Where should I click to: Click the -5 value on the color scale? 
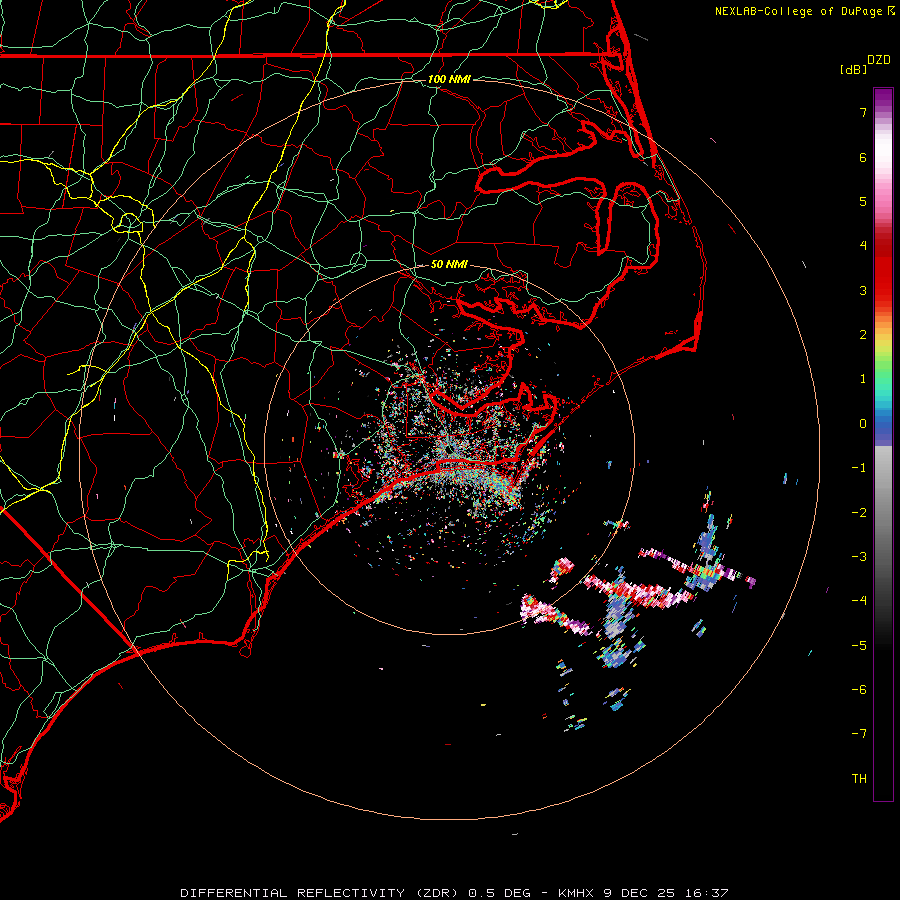[x=859, y=646]
